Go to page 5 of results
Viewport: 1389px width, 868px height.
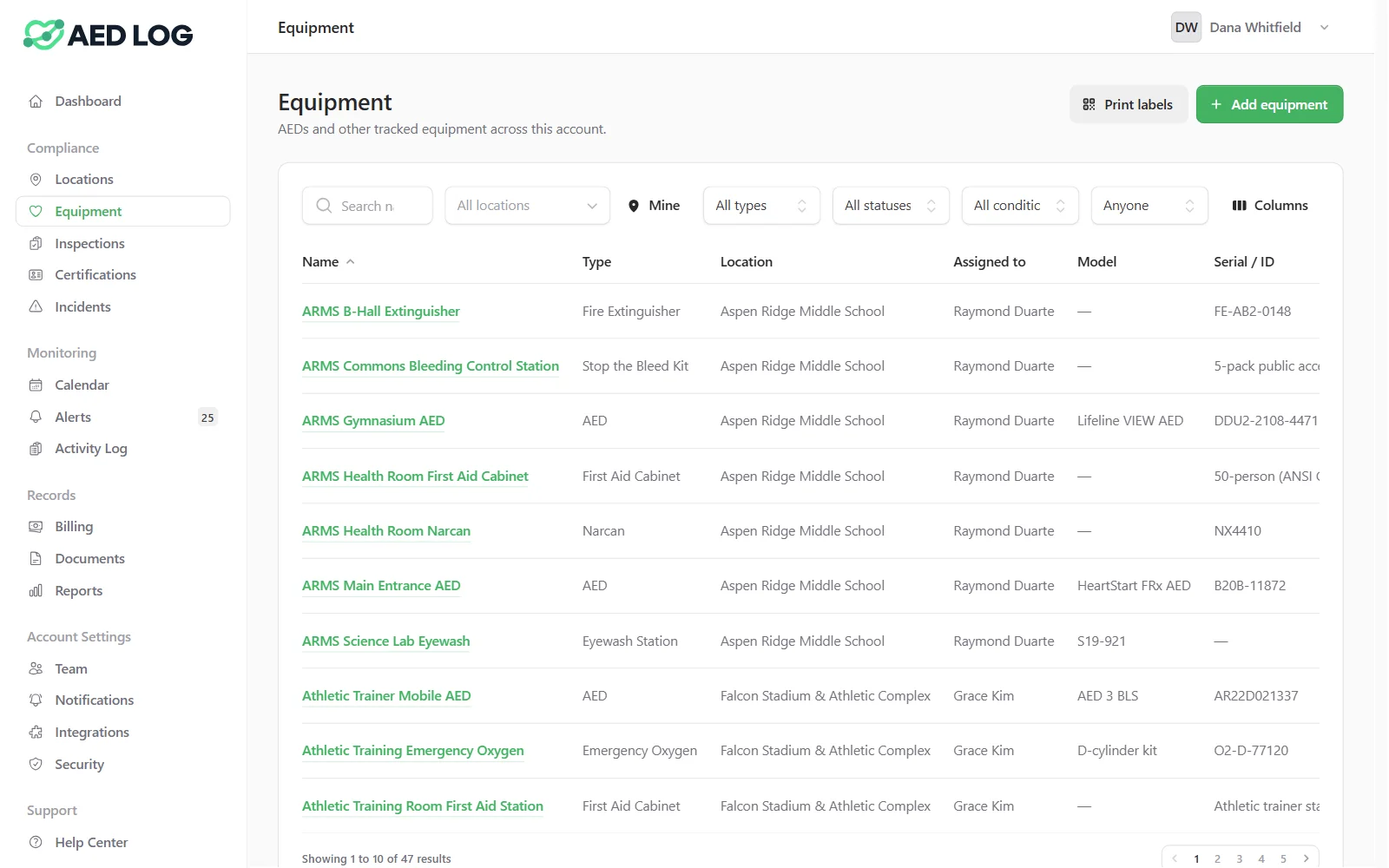(x=1283, y=858)
